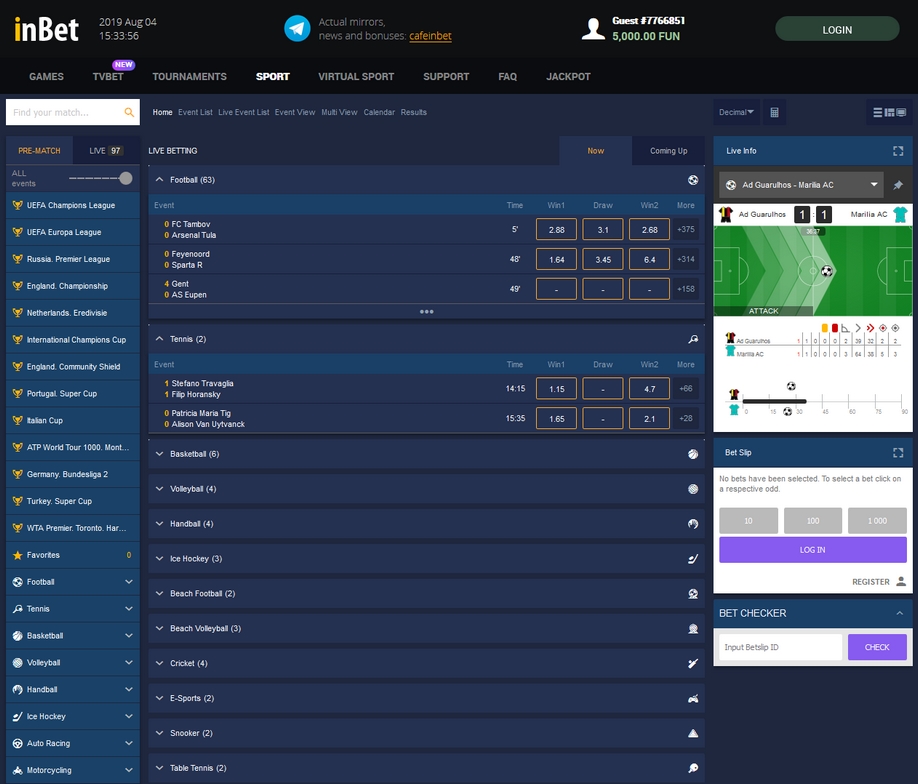Open the Telegram mirrors icon

[297, 29]
